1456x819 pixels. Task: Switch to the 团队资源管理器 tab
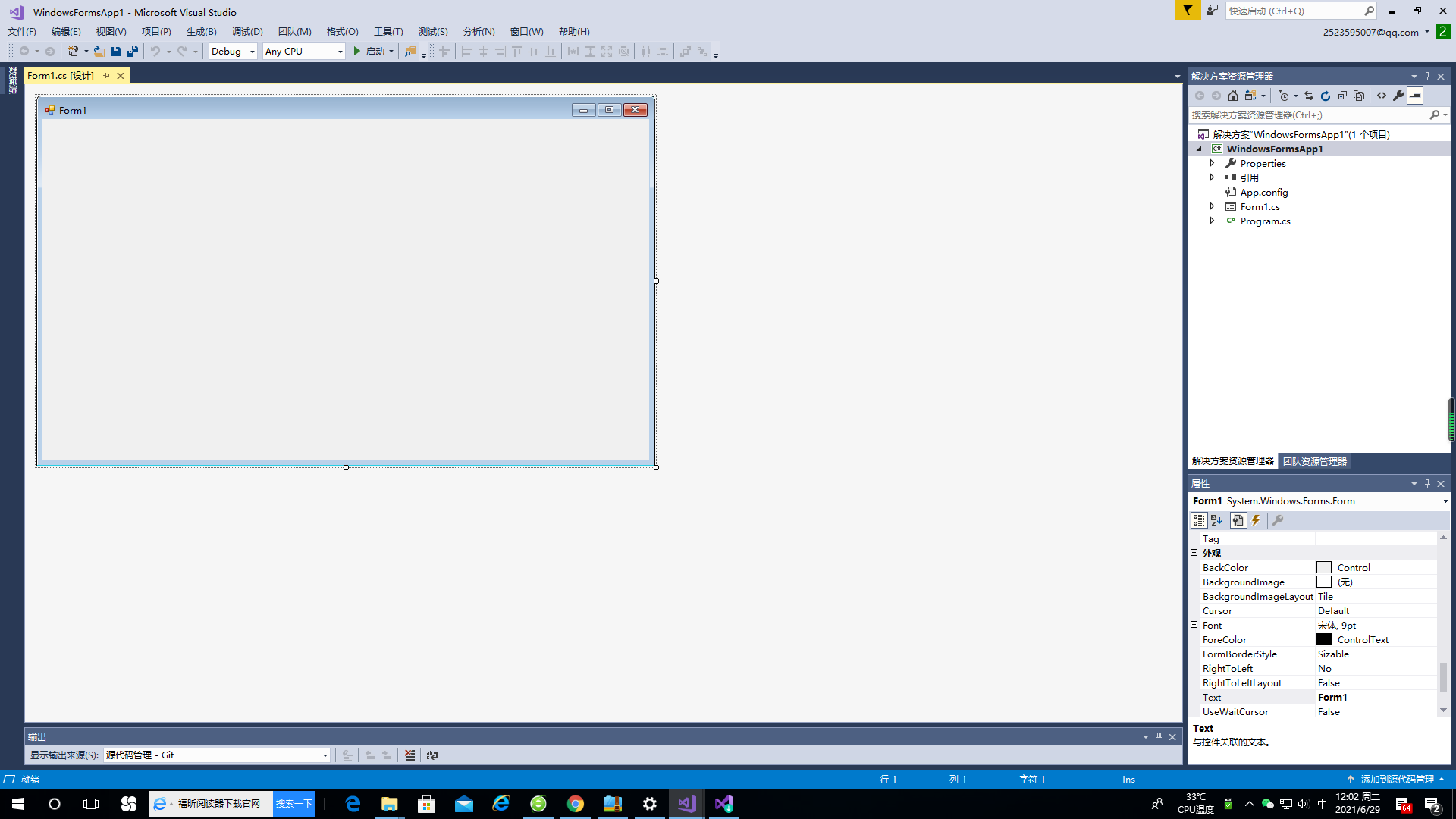(1314, 461)
